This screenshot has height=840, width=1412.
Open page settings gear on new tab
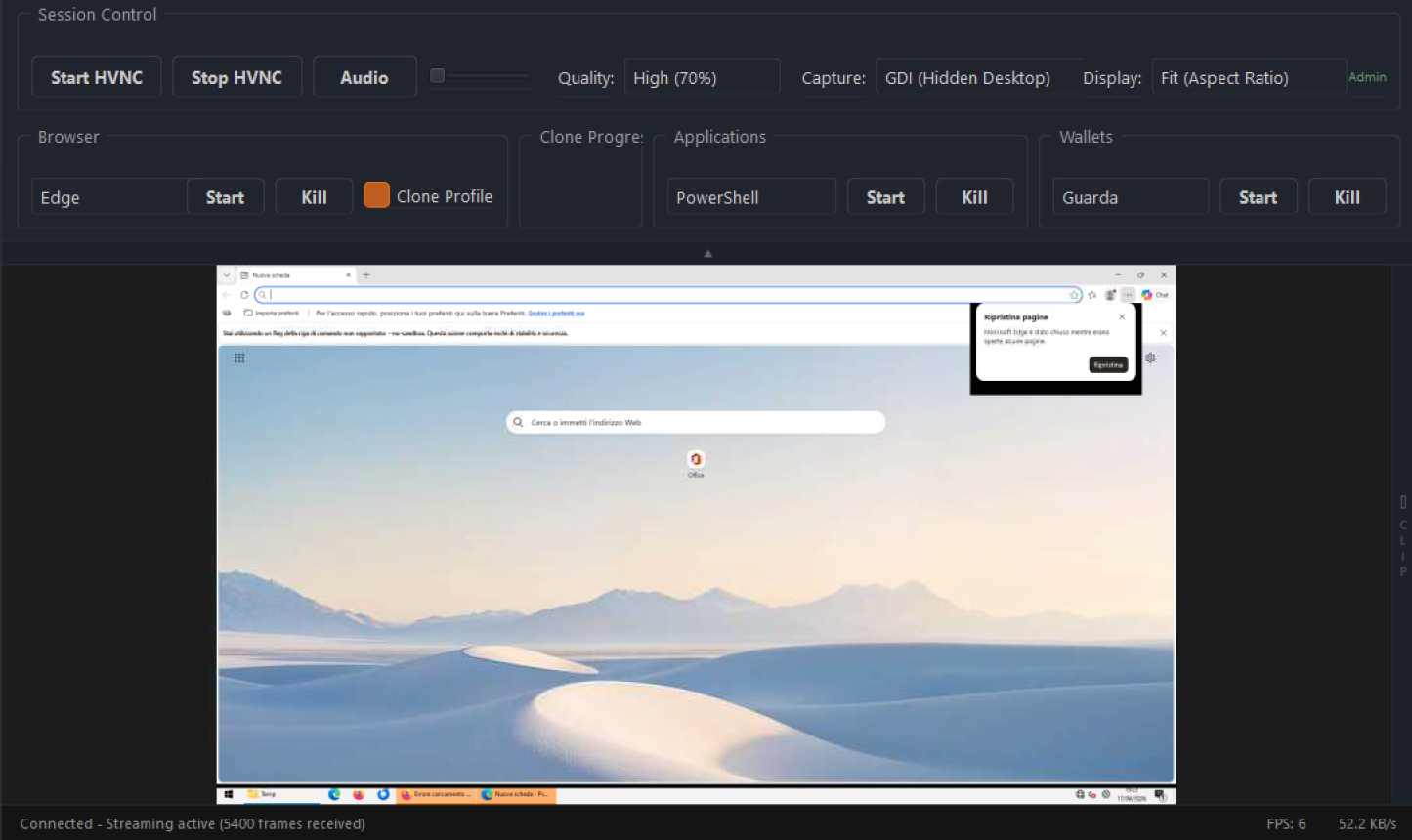(x=1151, y=357)
